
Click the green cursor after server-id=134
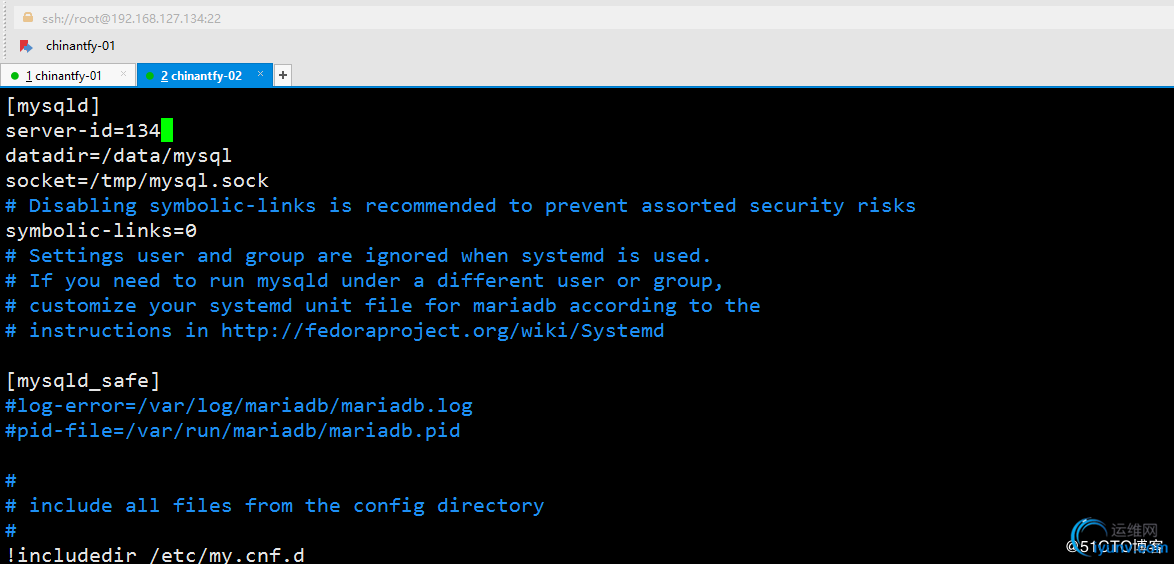[167, 130]
